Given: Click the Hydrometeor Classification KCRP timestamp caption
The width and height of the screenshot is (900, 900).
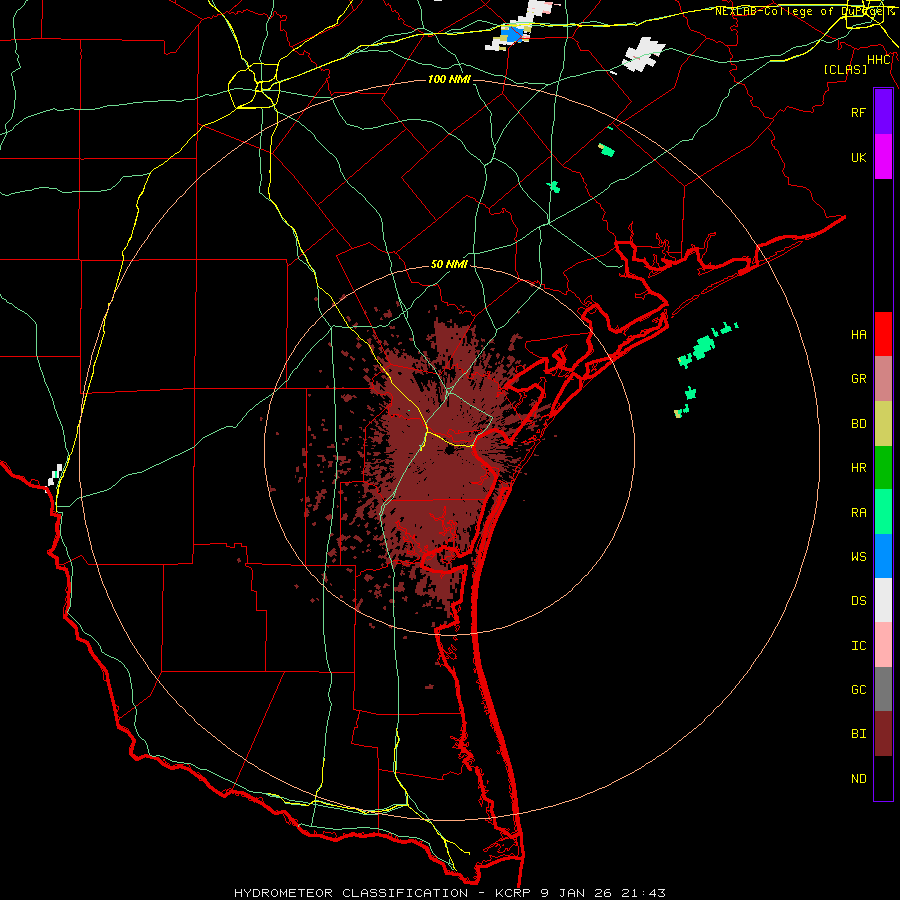Looking at the screenshot, I should pos(449,893).
